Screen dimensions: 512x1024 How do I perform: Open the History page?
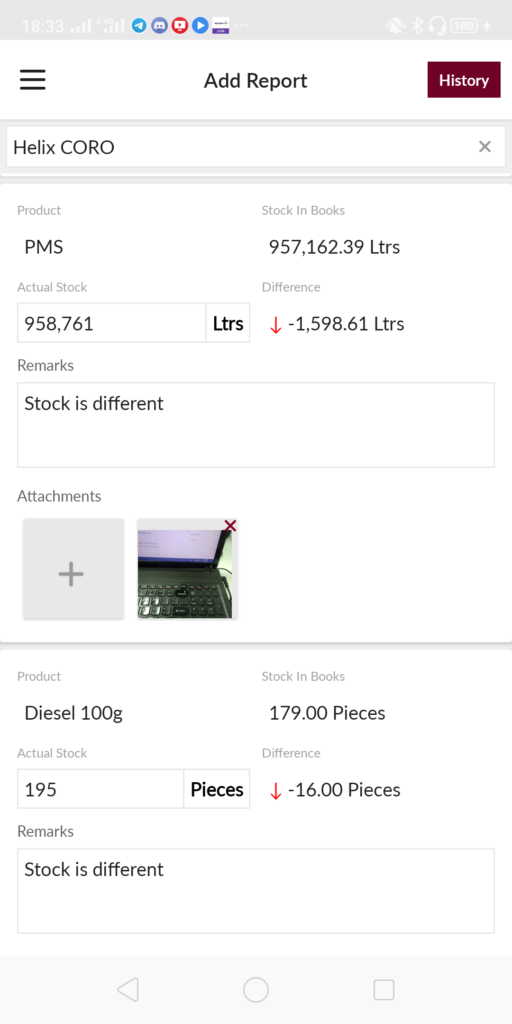464,80
